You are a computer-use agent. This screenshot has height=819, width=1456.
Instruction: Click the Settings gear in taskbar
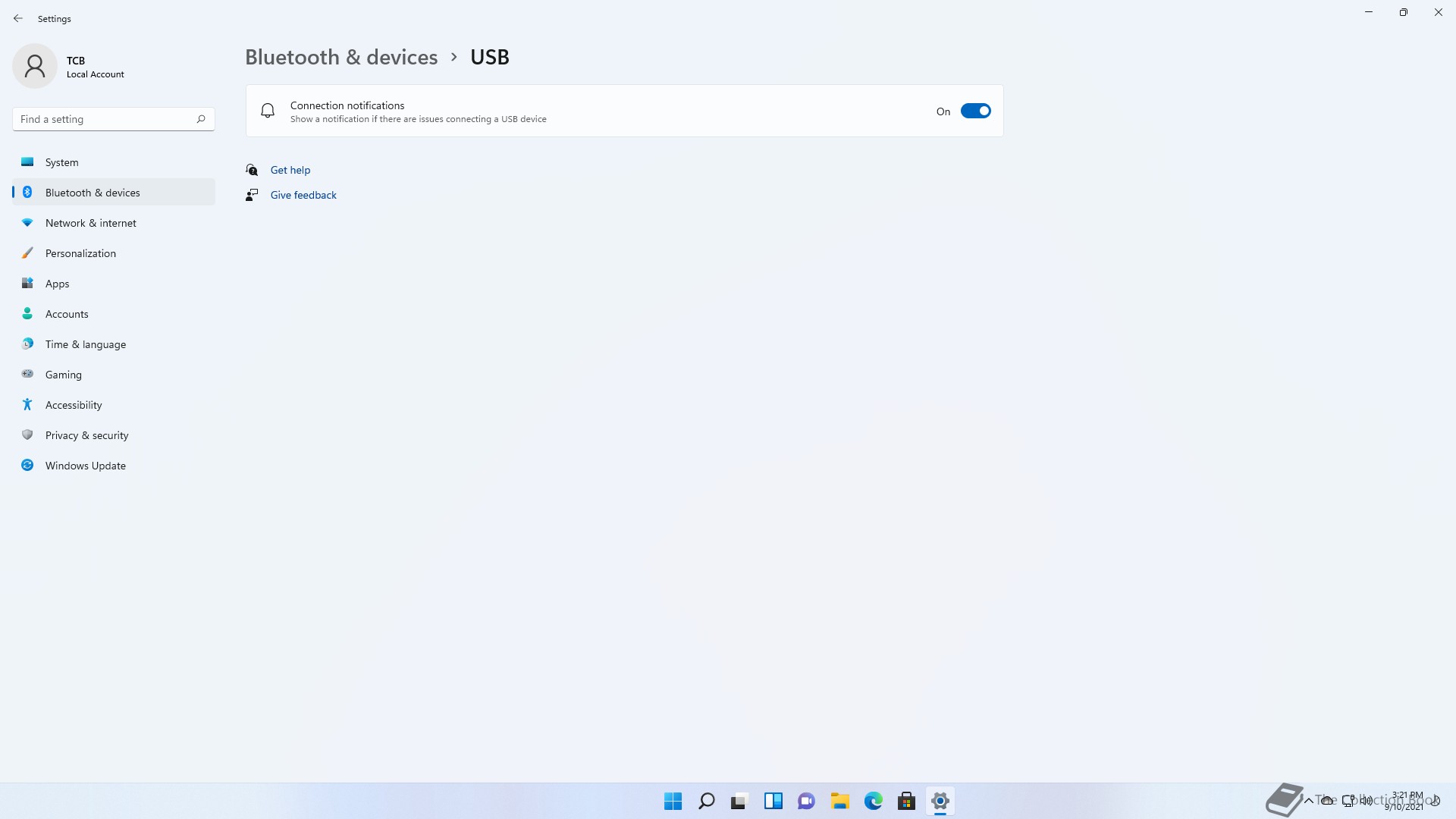click(x=940, y=801)
